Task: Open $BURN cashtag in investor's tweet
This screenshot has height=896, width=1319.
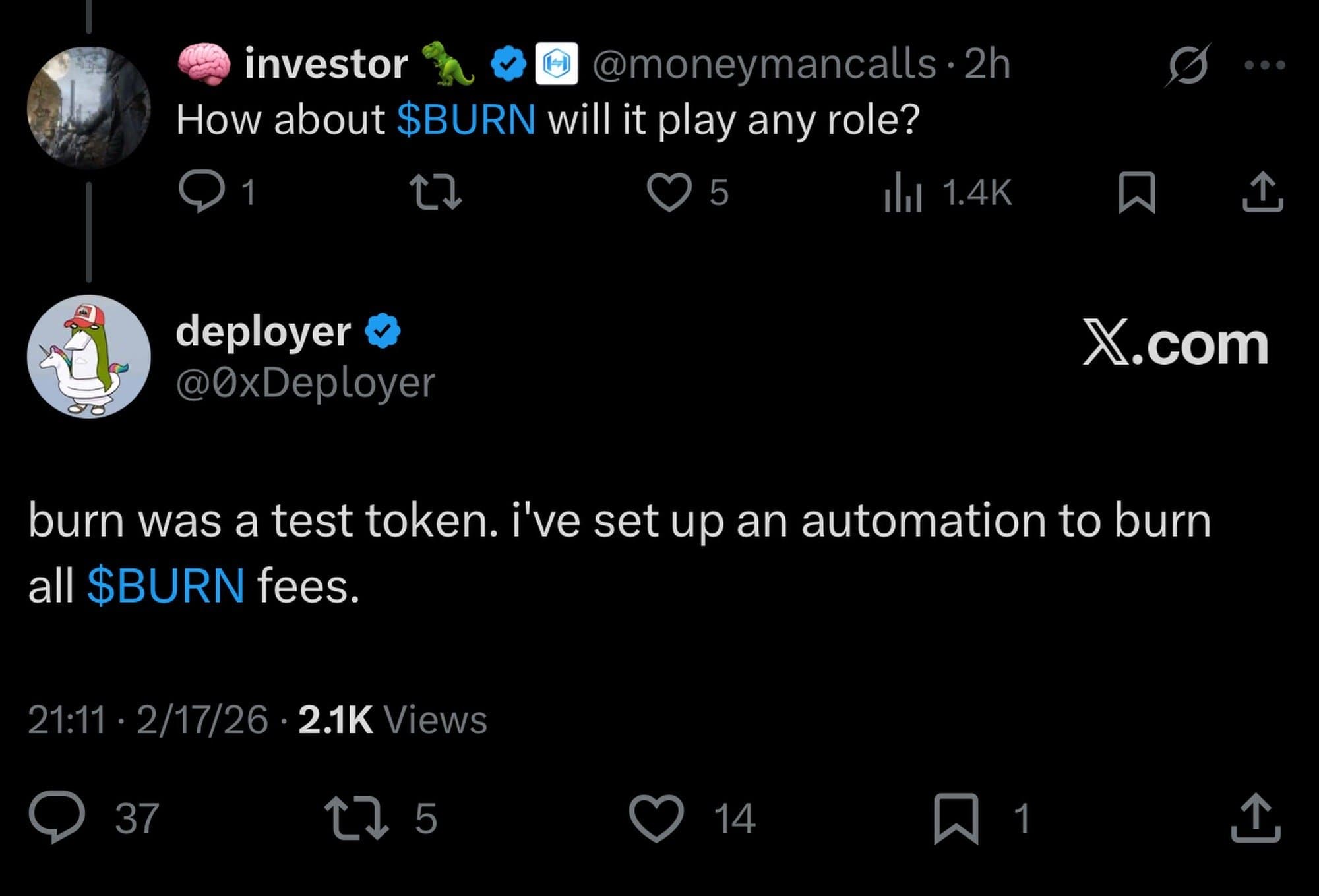Action: pyautogui.click(x=466, y=120)
